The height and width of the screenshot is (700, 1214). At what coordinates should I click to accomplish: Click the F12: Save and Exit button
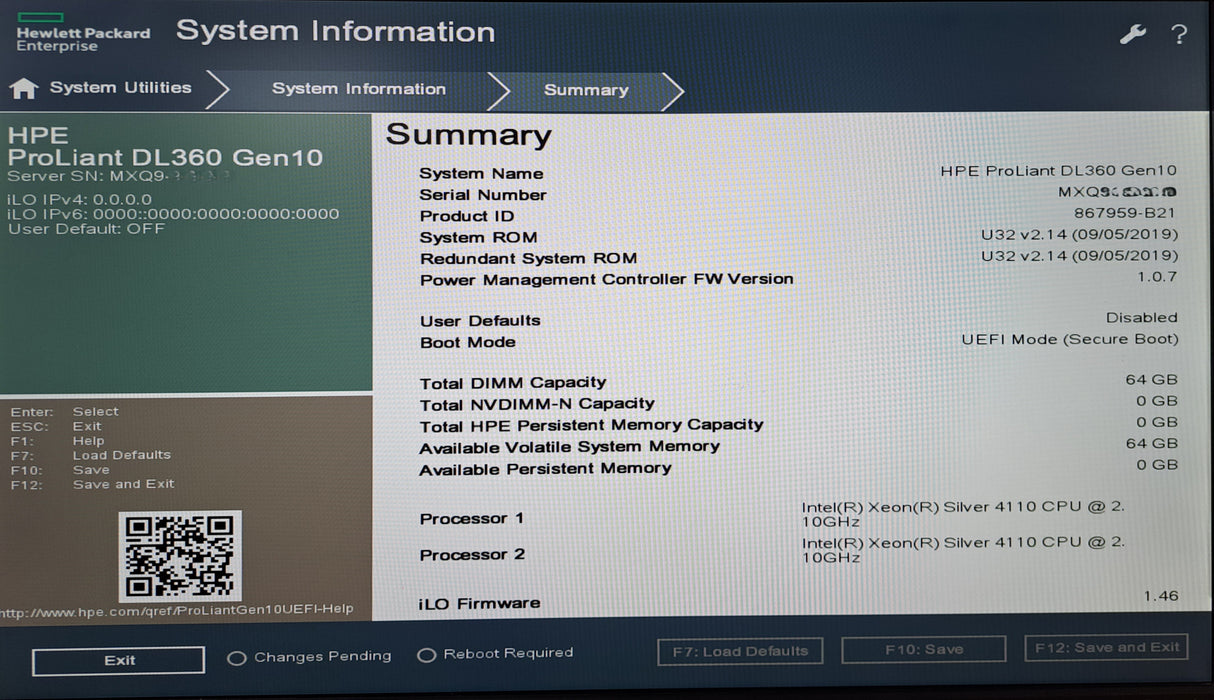pyautogui.click(x=1107, y=648)
